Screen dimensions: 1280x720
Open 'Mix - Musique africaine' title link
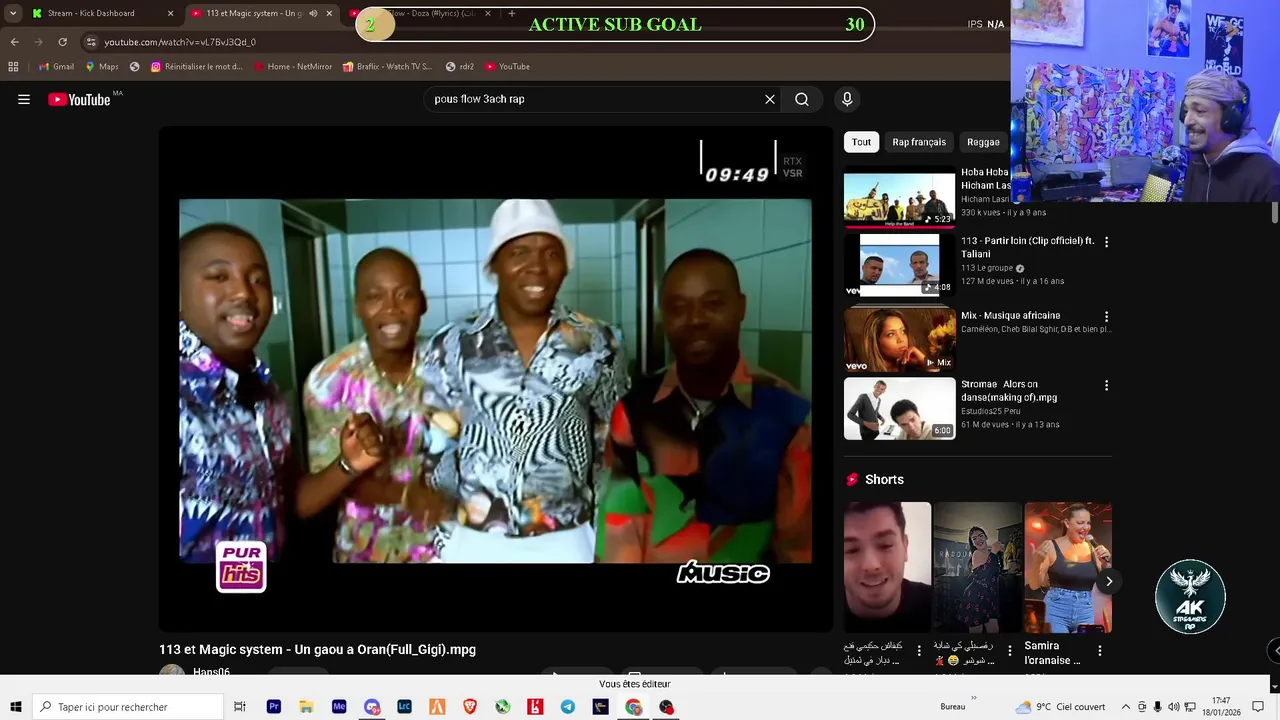(1010, 316)
